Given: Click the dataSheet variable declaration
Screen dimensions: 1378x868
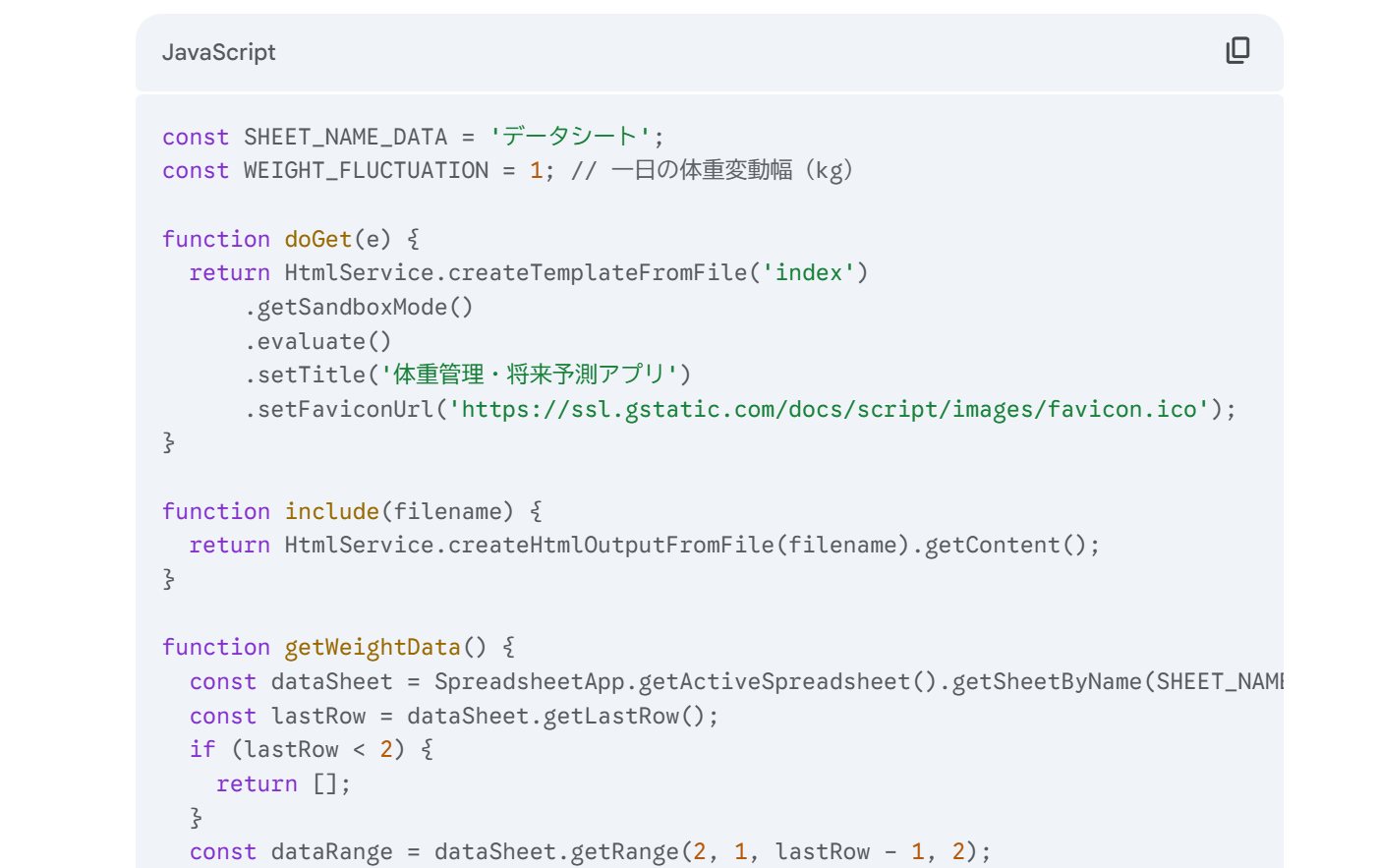Looking at the screenshot, I should pos(331,682).
